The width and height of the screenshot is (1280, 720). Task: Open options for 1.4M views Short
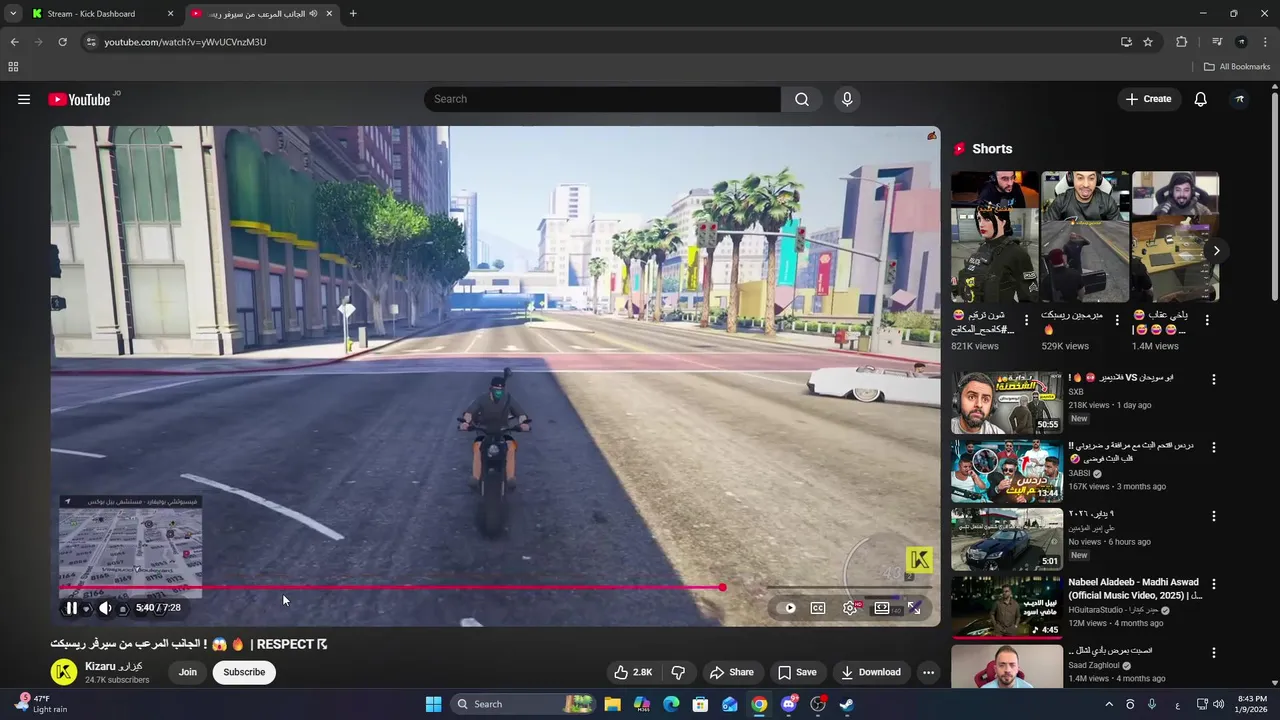1207,321
